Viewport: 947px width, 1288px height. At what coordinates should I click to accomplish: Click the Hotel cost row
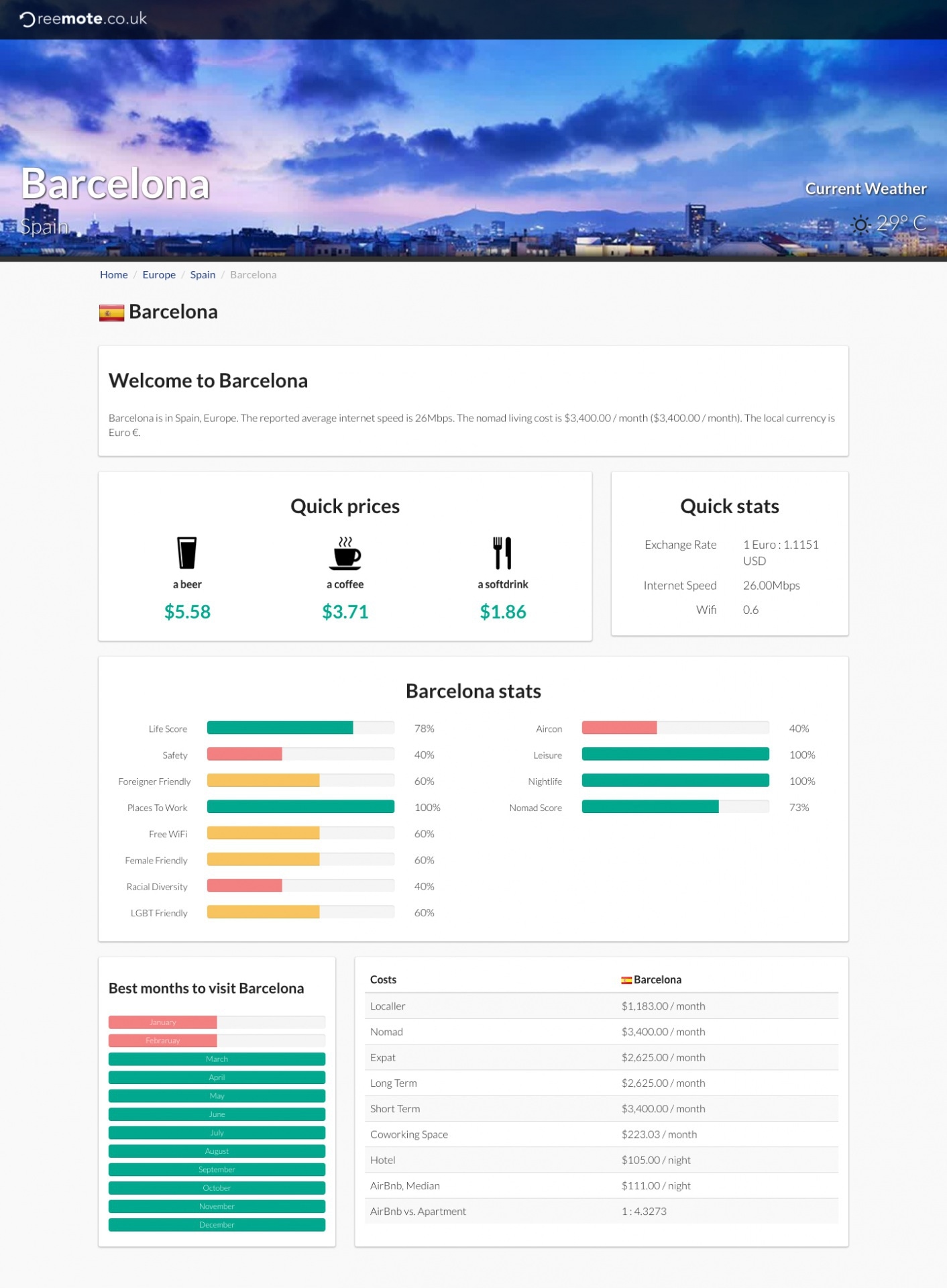tap(601, 1160)
